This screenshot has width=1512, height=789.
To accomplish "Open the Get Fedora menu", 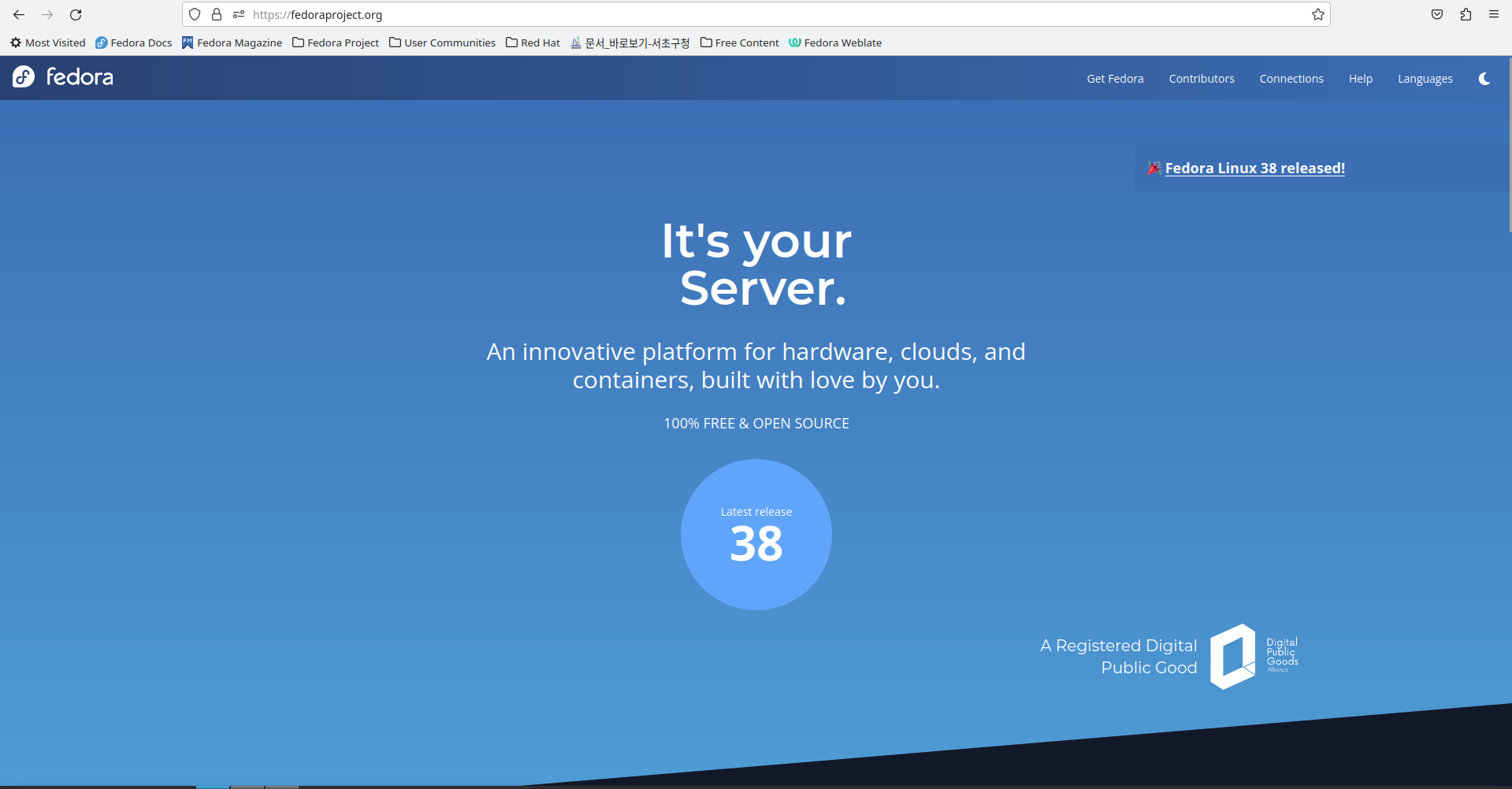I will [1115, 79].
